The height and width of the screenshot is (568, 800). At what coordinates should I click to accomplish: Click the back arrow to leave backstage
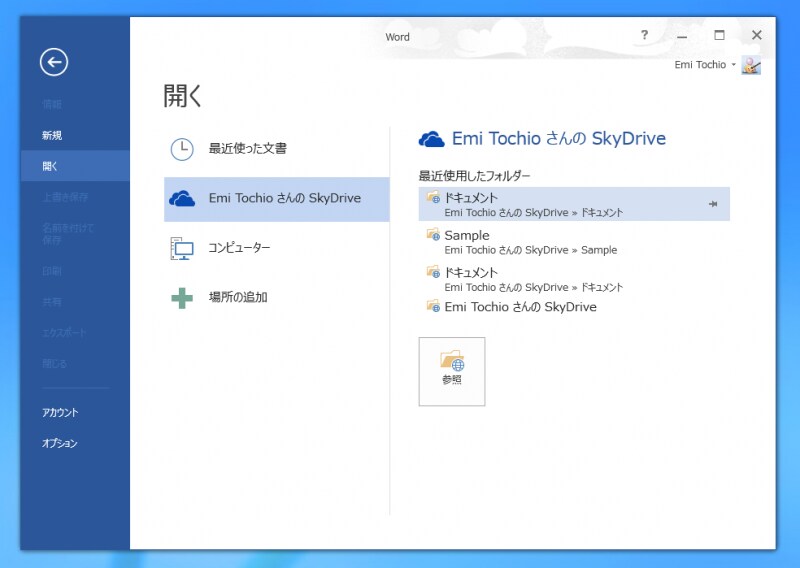[54, 62]
